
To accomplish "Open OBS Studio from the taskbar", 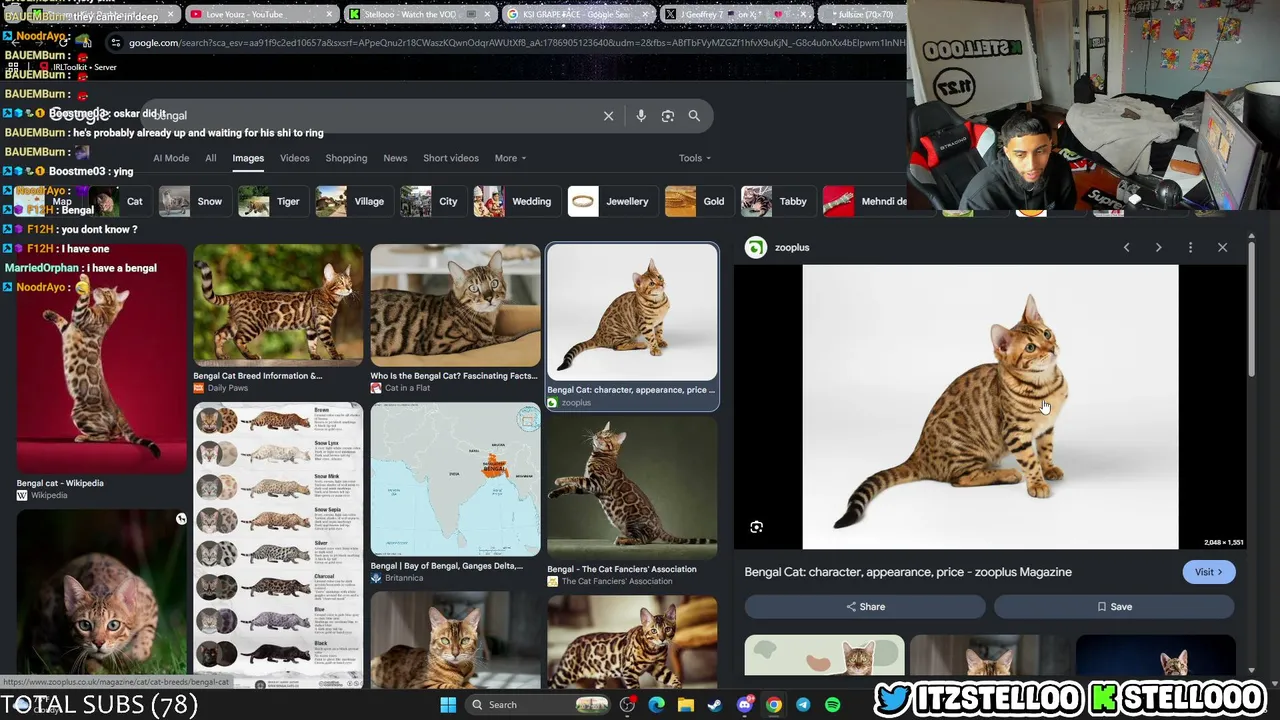I will (x=627, y=705).
